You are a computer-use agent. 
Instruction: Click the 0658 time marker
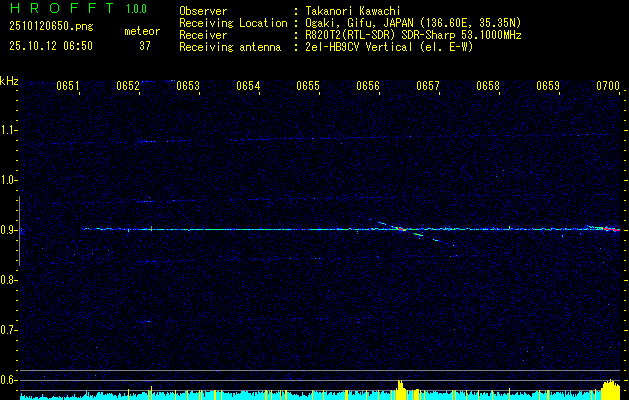(x=488, y=85)
